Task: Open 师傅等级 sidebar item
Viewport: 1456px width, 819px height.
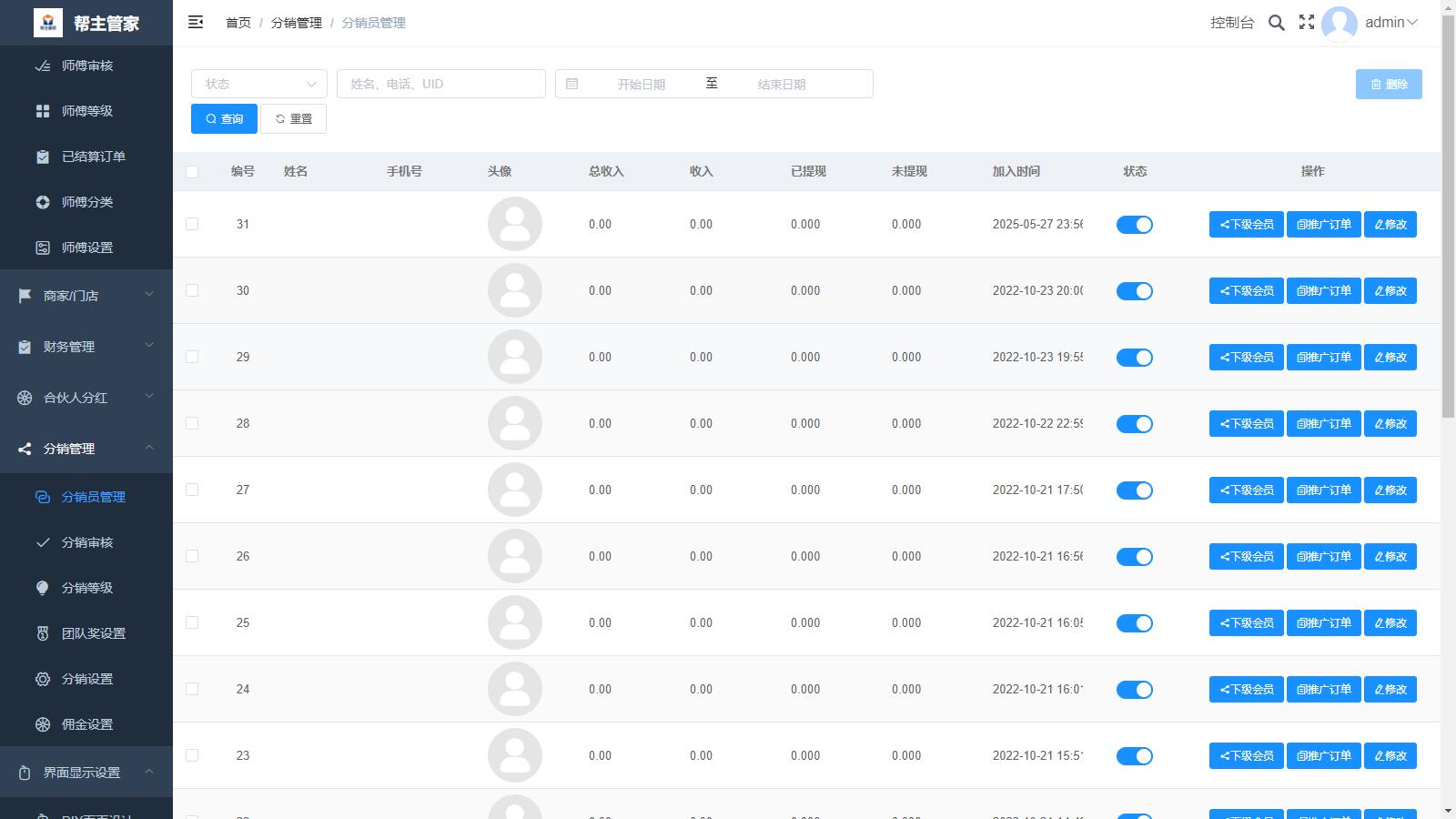Action: (86, 111)
